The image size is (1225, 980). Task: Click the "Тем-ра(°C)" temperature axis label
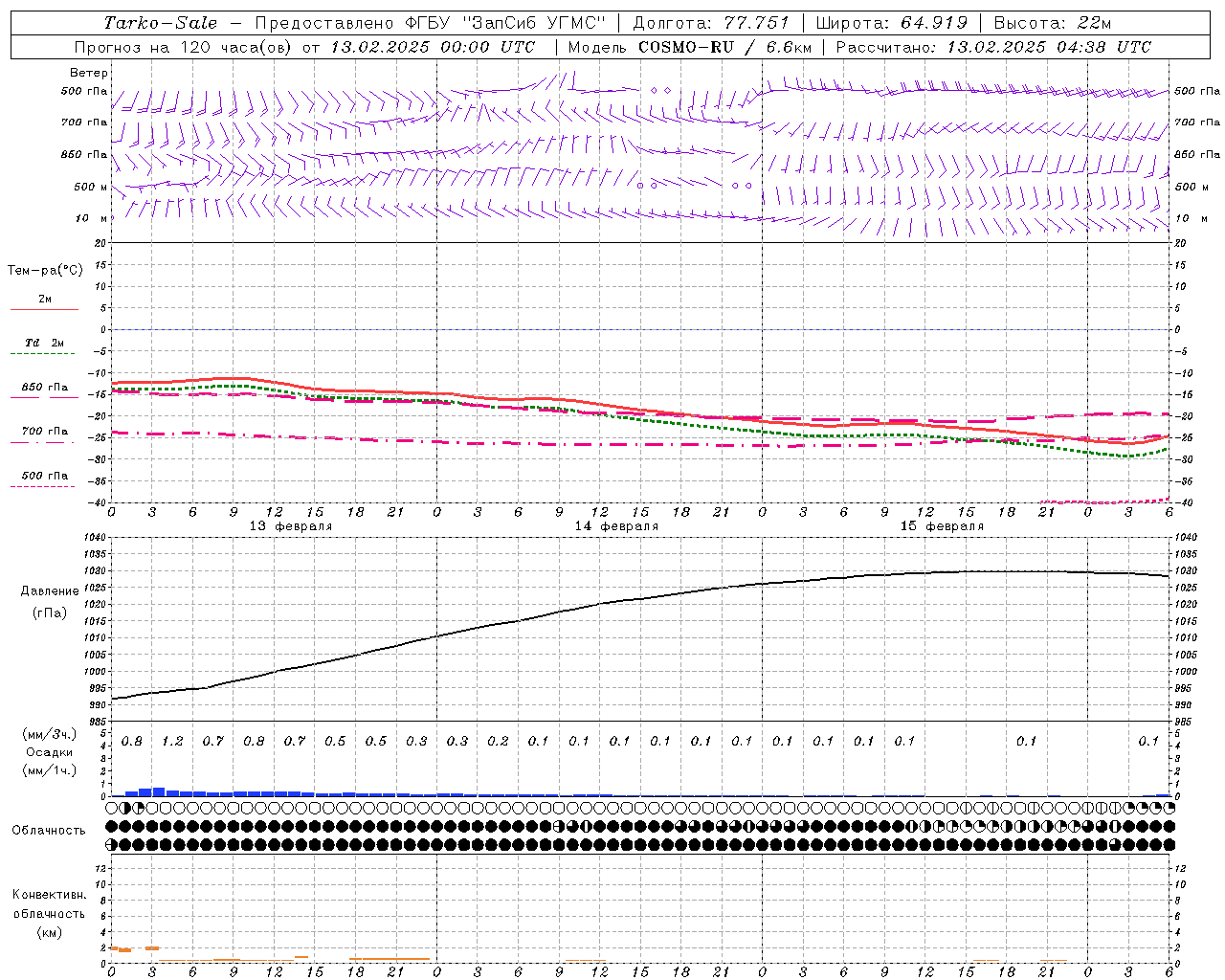[x=45, y=271]
